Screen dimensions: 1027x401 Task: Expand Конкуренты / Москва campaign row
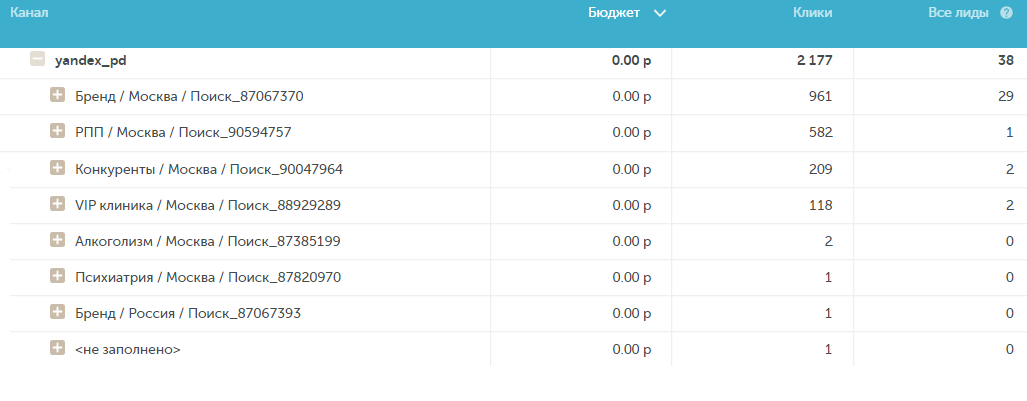click(x=58, y=168)
